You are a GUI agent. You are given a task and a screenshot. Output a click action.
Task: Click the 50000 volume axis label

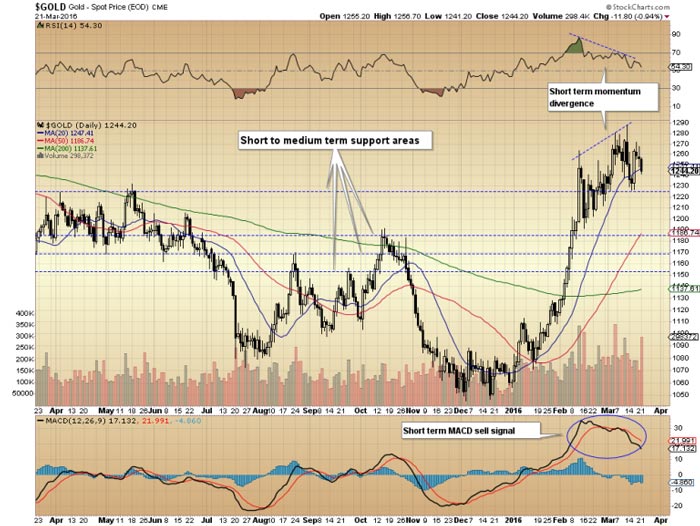click(x=23, y=393)
